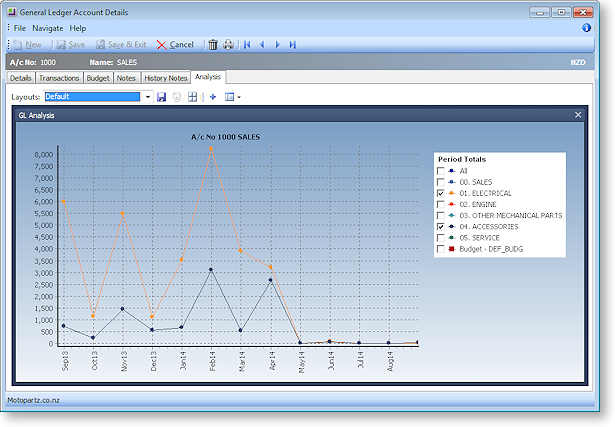Jump to the last record
This screenshot has width=615, height=427.
tap(292, 45)
